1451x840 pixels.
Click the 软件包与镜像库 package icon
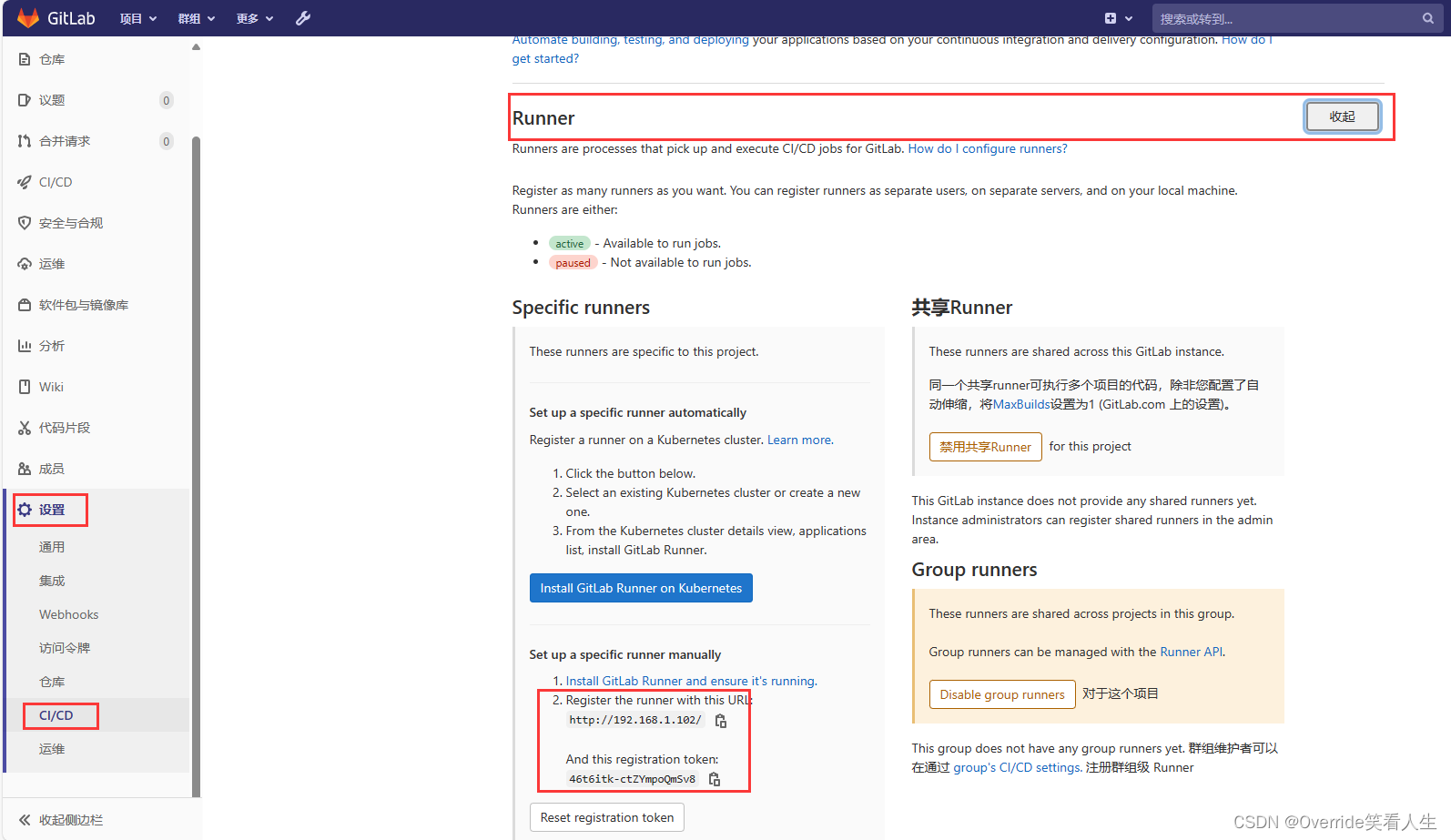coord(25,305)
